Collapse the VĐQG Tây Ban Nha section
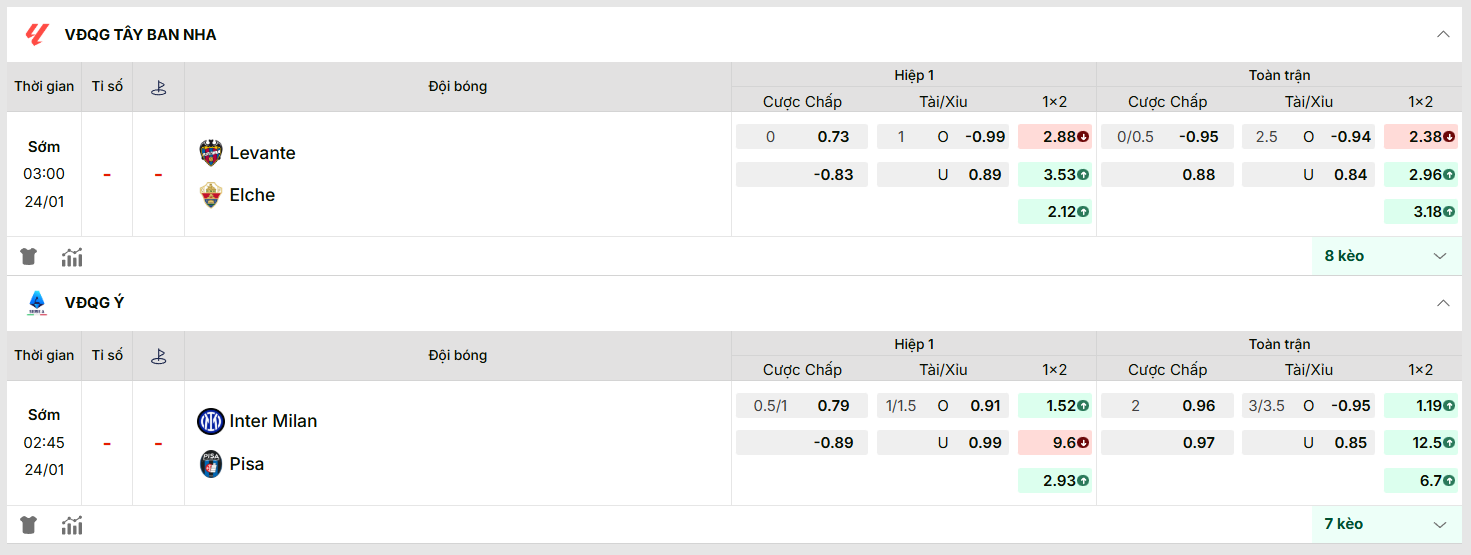The width and height of the screenshot is (1471, 555). click(1443, 35)
